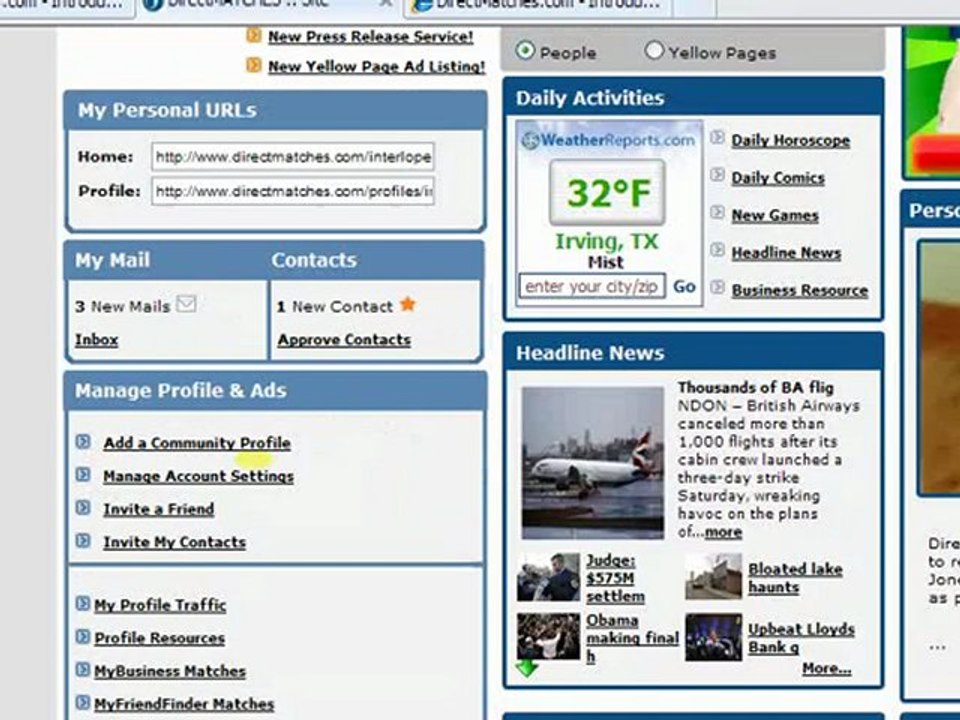This screenshot has width=960, height=720.
Task: Open the Daily Horoscope link
Action: pos(790,140)
